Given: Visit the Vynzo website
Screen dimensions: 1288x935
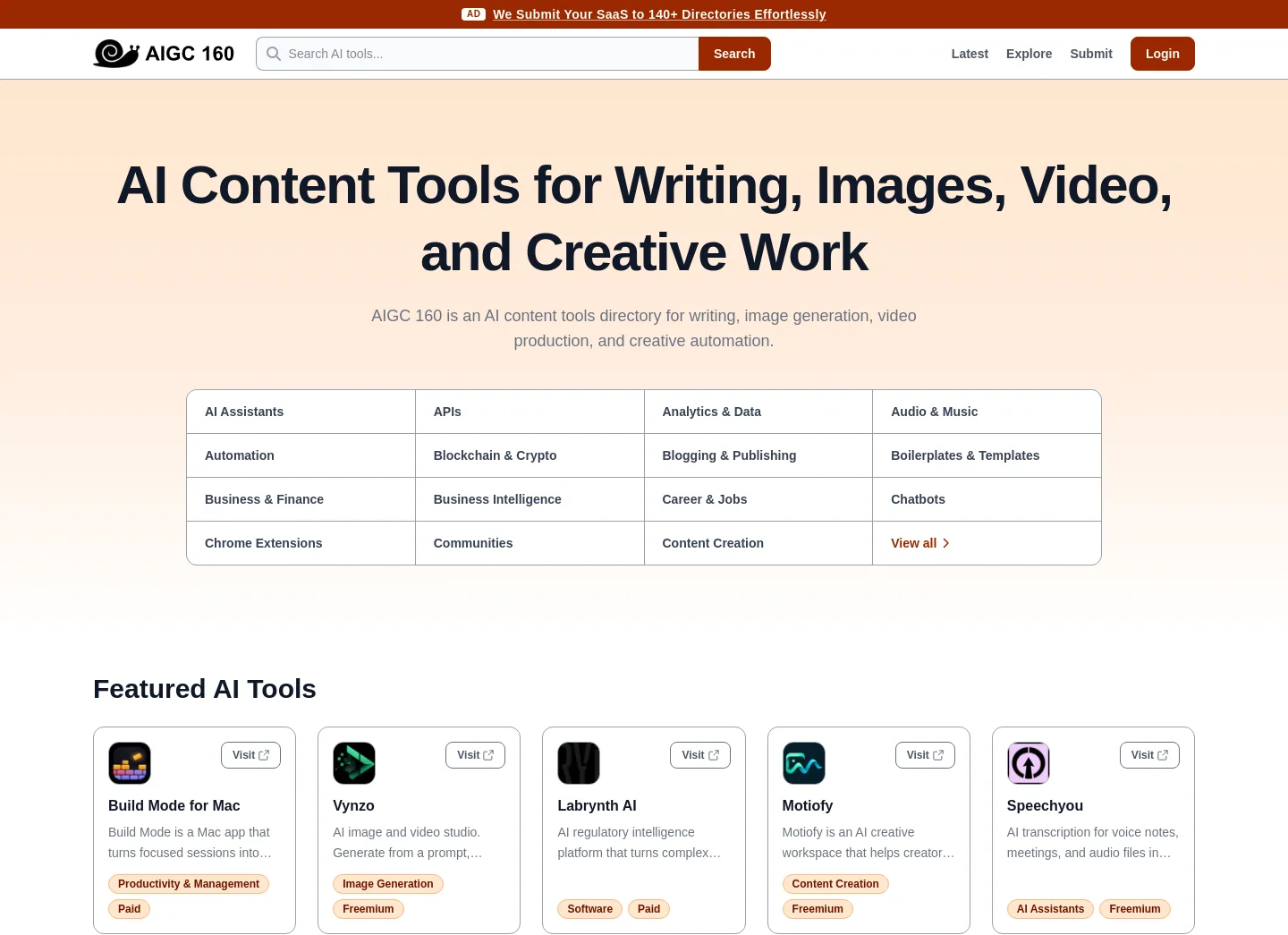Looking at the screenshot, I should pos(475,755).
